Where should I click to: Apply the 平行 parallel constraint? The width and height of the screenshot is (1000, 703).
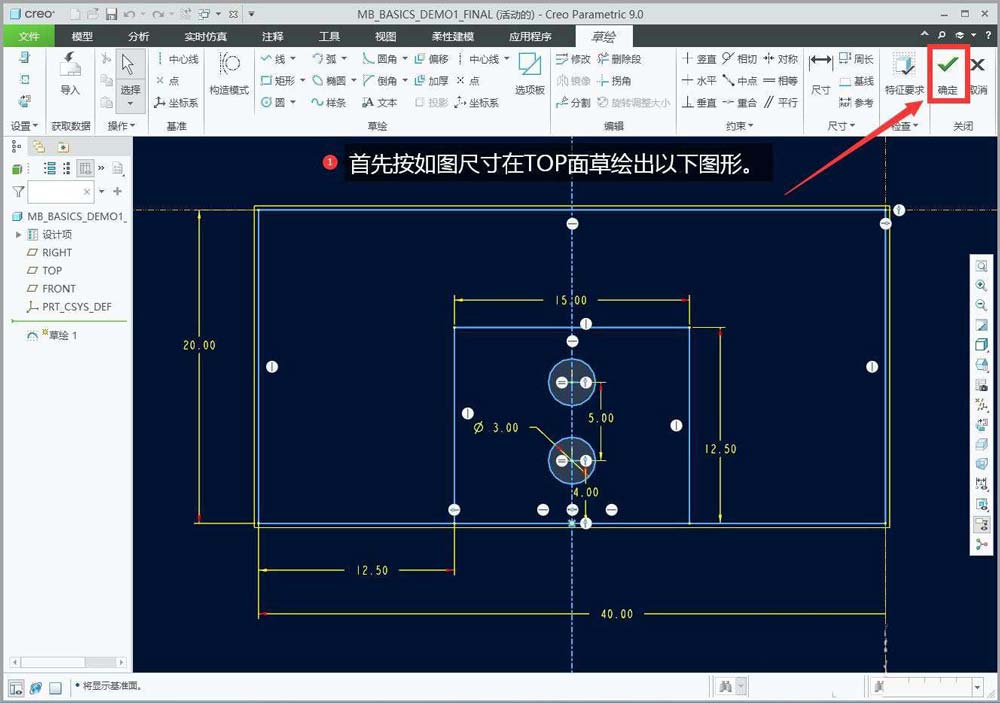point(781,102)
